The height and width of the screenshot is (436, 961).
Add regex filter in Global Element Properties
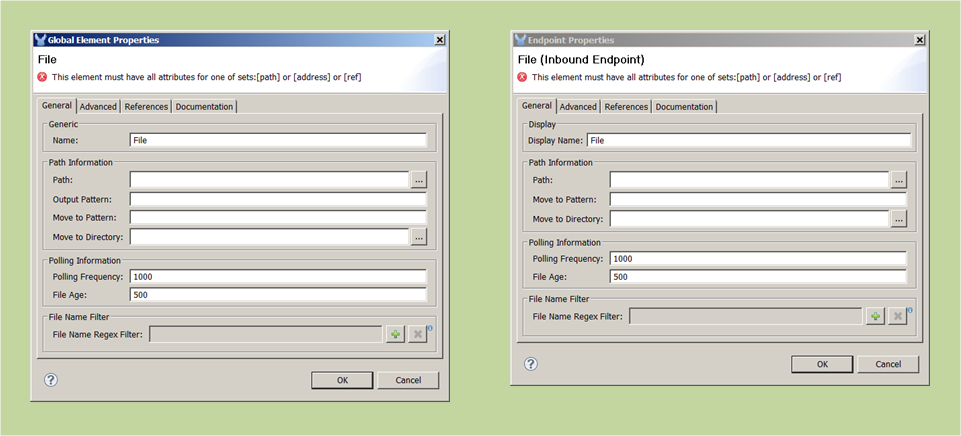click(395, 334)
